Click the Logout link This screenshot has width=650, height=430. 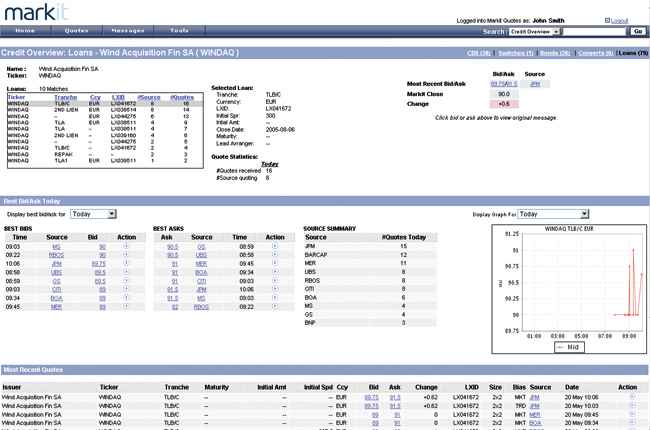(619, 21)
